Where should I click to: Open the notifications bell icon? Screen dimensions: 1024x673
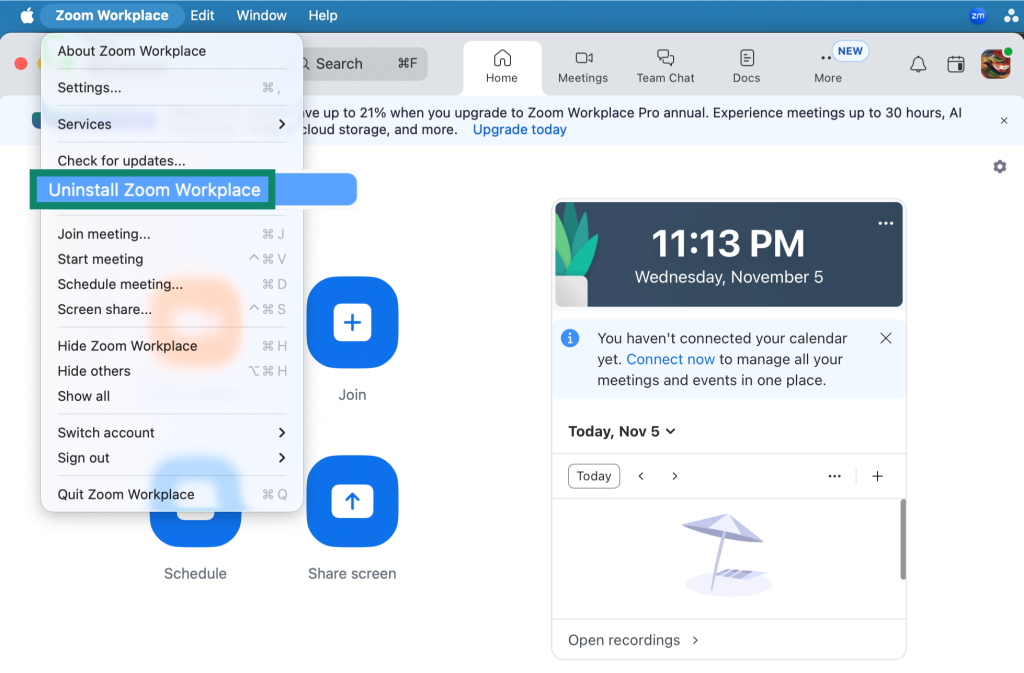pyautogui.click(x=917, y=65)
